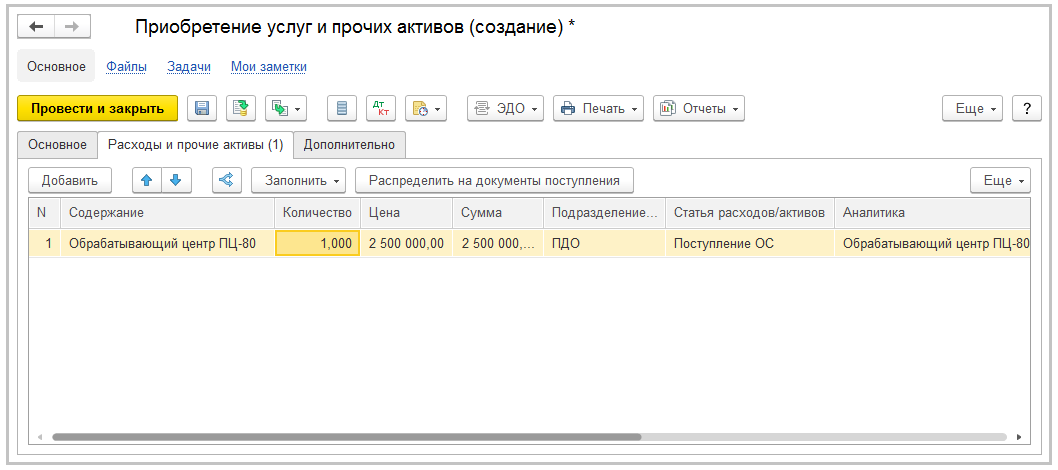Click the price cell 2 500 000,00
The height and width of the screenshot is (470, 1058).
pyautogui.click(x=406, y=243)
